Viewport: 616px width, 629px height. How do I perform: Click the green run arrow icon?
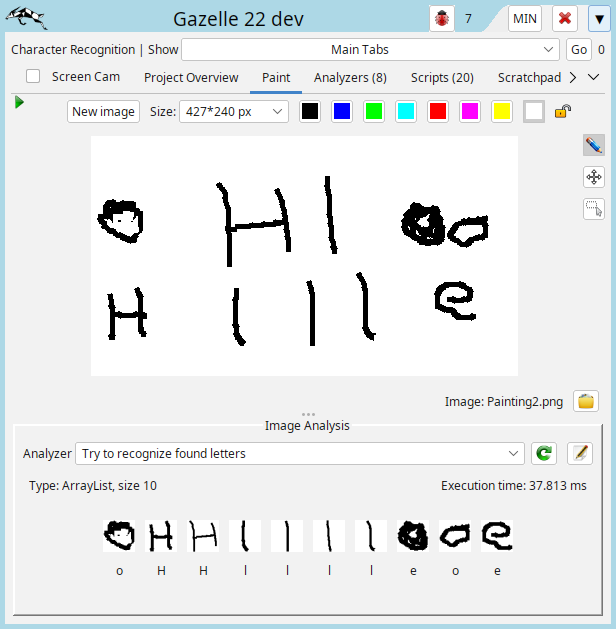coord(20,102)
